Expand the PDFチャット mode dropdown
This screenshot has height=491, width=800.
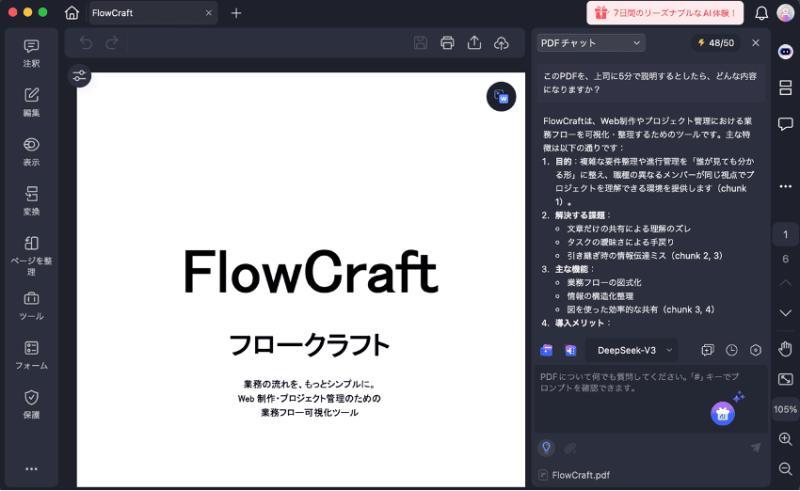click(591, 43)
